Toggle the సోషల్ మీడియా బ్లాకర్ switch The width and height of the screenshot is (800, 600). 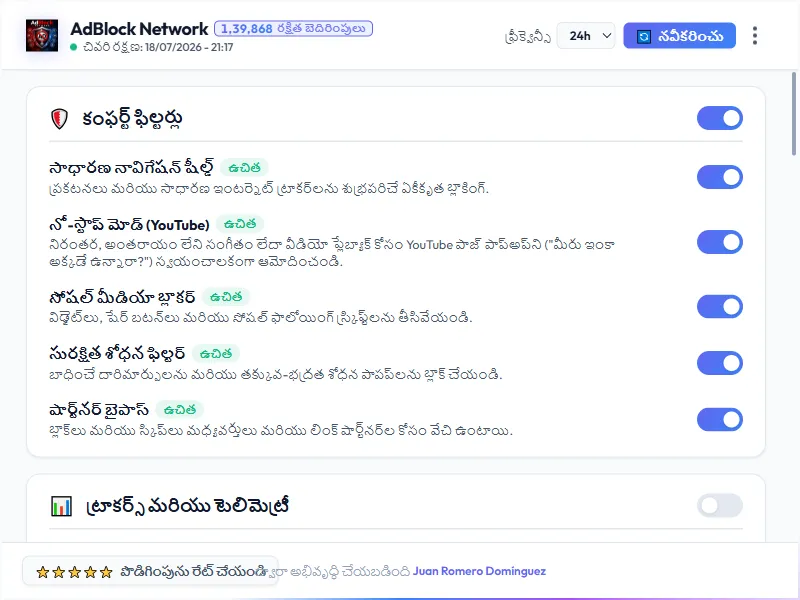tap(719, 306)
